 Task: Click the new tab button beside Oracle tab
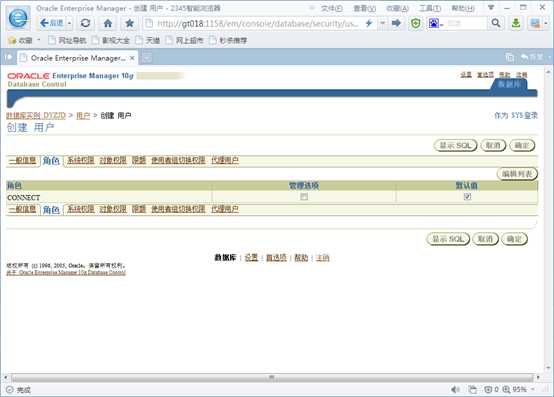click(x=147, y=57)
